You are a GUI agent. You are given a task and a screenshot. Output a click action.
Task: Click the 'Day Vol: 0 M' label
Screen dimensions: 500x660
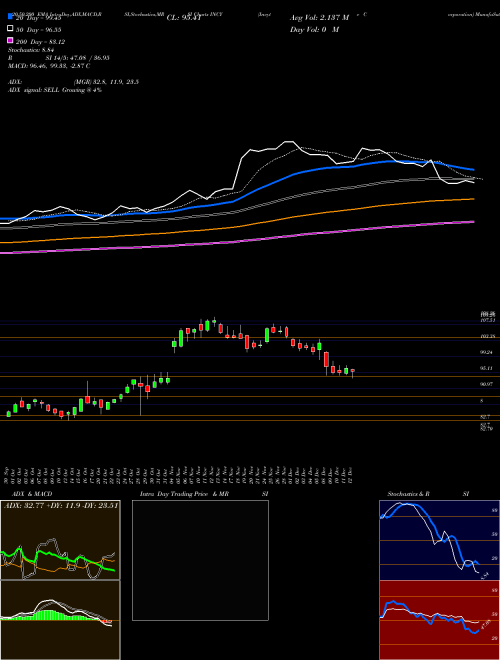(x=314, y=29)
